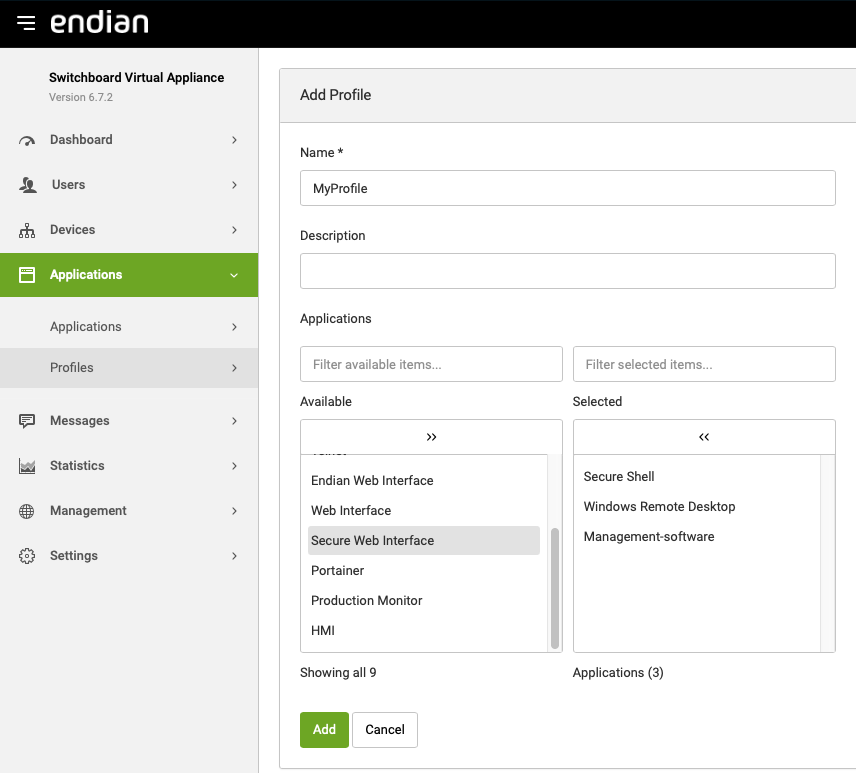This screenshot has height=773, width=856.
Task: Expand the Settings chevron arrow
Action: coord(234,556)
